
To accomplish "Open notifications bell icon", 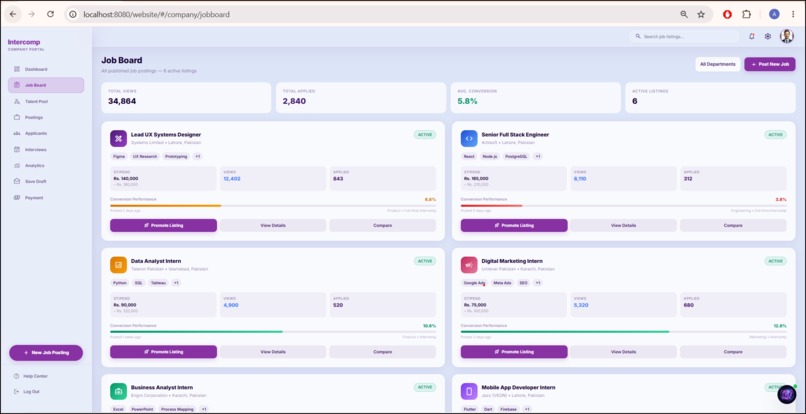I will pos(752,37).
